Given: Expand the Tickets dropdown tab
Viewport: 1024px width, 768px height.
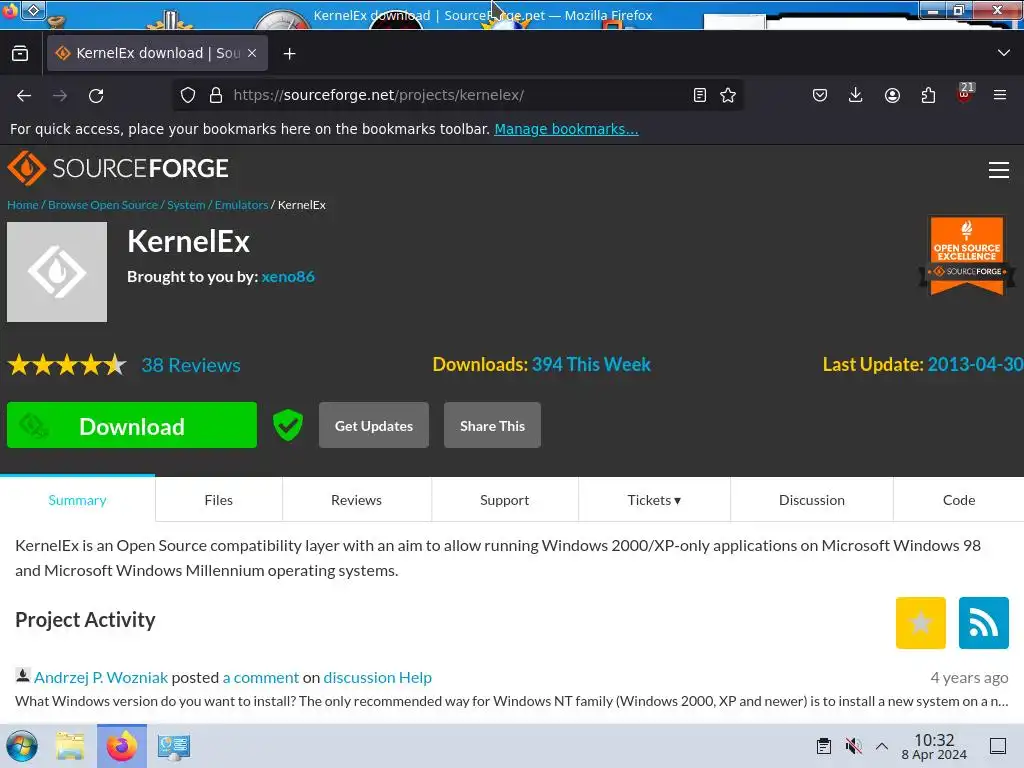Looking at the screenshot, I should (654, 500).
